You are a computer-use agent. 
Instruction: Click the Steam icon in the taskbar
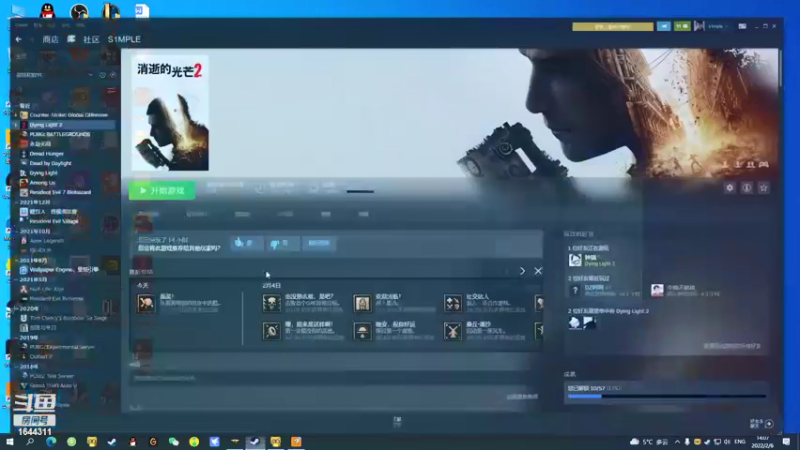pyautogui.click(x=255, y=442)
